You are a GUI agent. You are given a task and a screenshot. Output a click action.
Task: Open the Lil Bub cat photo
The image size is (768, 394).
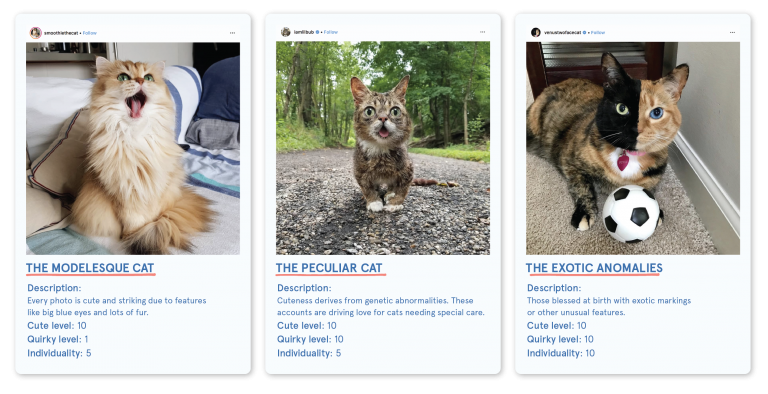click(x=383, y=148)
